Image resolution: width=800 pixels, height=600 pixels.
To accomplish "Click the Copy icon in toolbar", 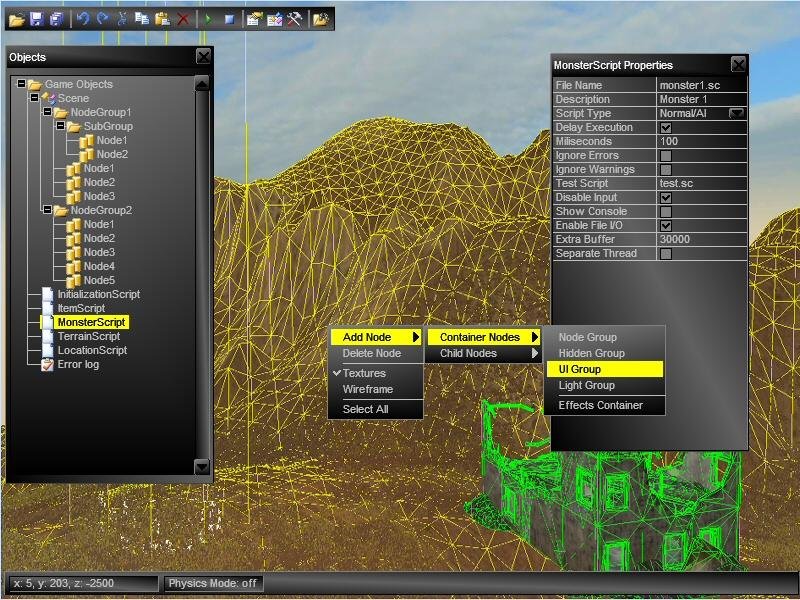I will click(142, 19).
